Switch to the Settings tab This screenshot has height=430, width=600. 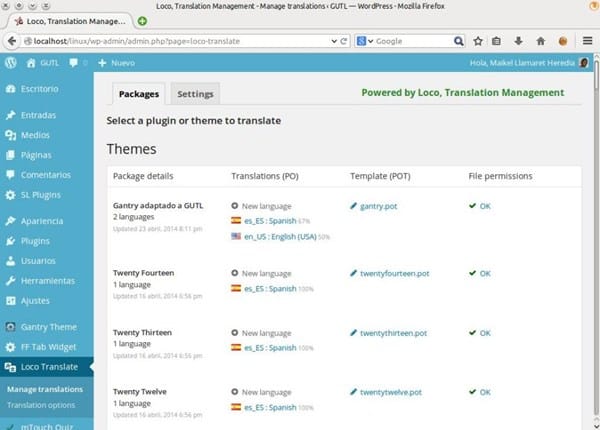[x=195, y=94]
